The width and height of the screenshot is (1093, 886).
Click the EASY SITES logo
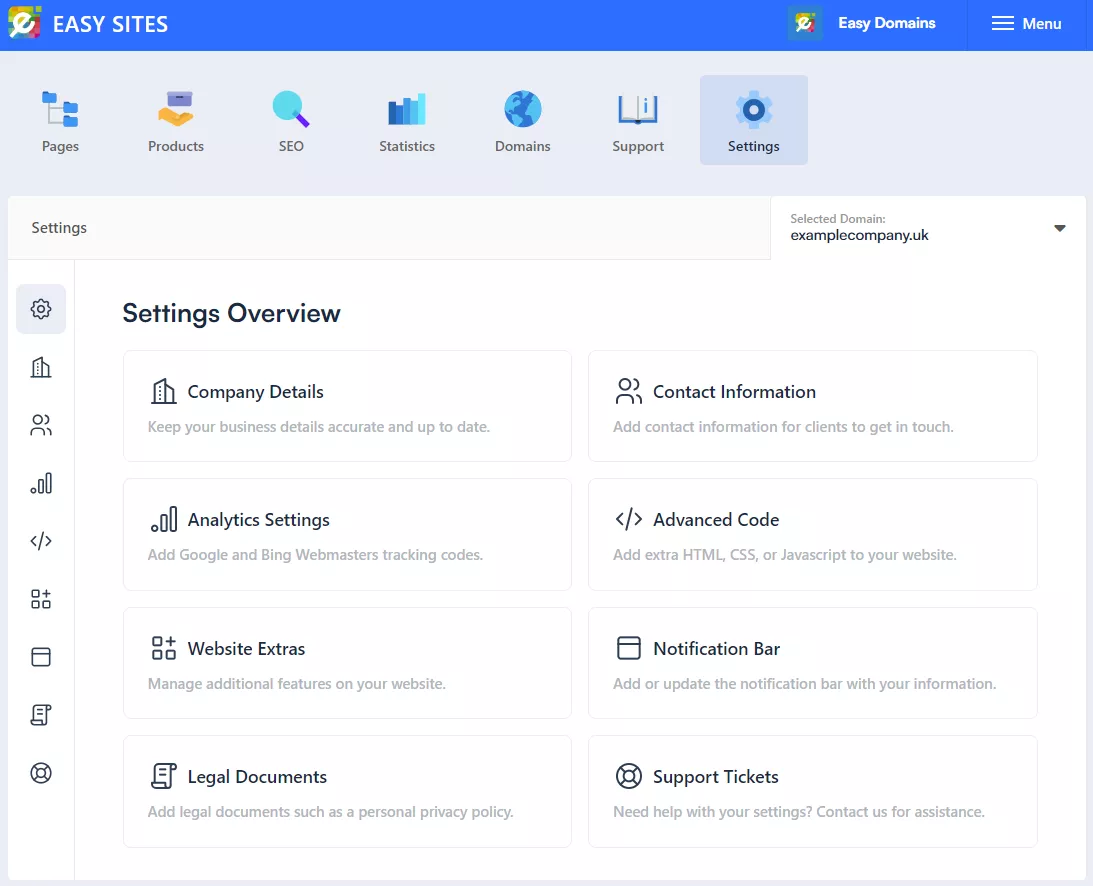pos(88,23)
